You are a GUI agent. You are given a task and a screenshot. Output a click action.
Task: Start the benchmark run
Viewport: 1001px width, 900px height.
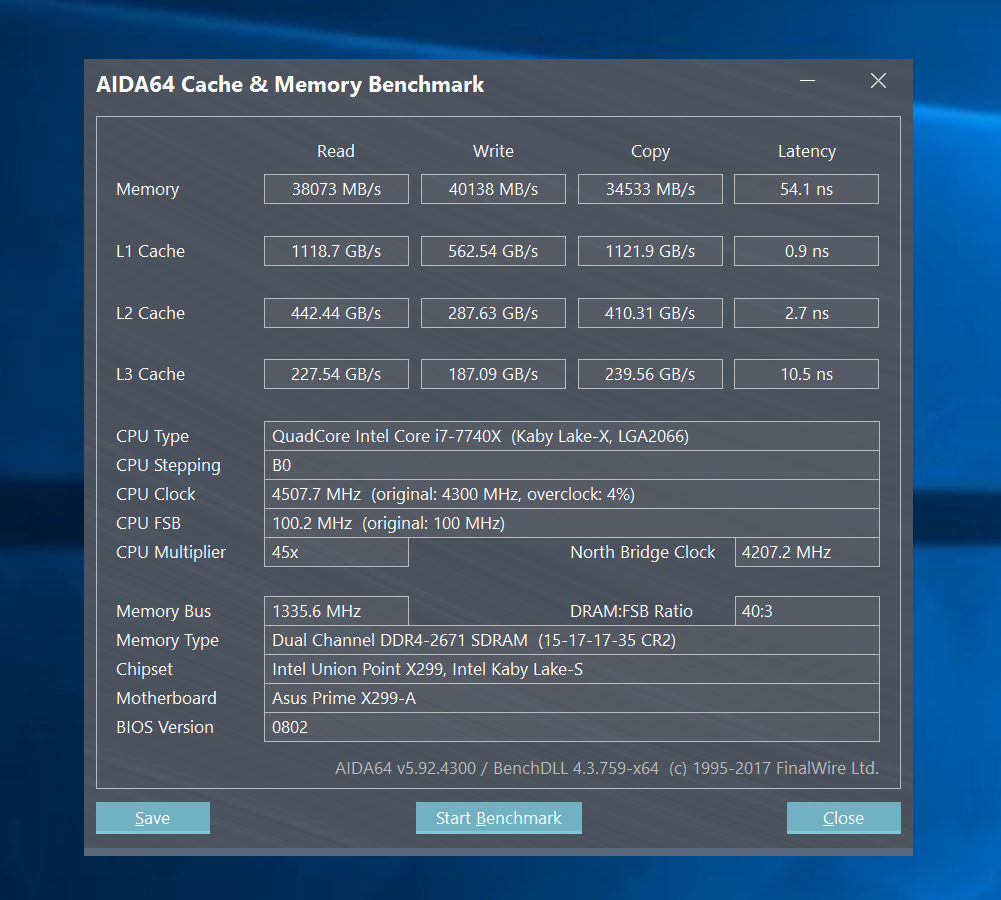pos(499,818)
